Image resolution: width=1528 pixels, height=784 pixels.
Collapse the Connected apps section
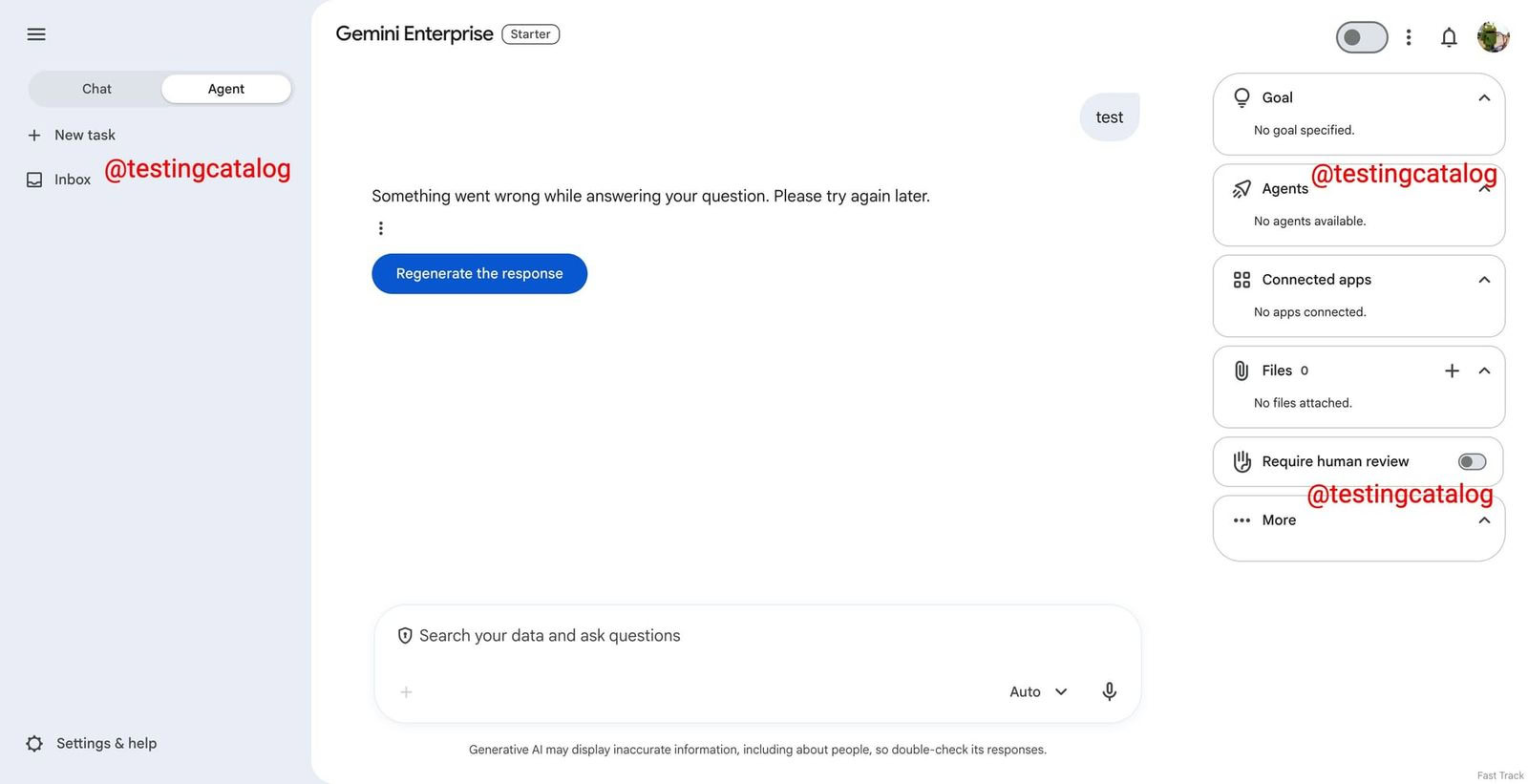tap(1483, 279)
